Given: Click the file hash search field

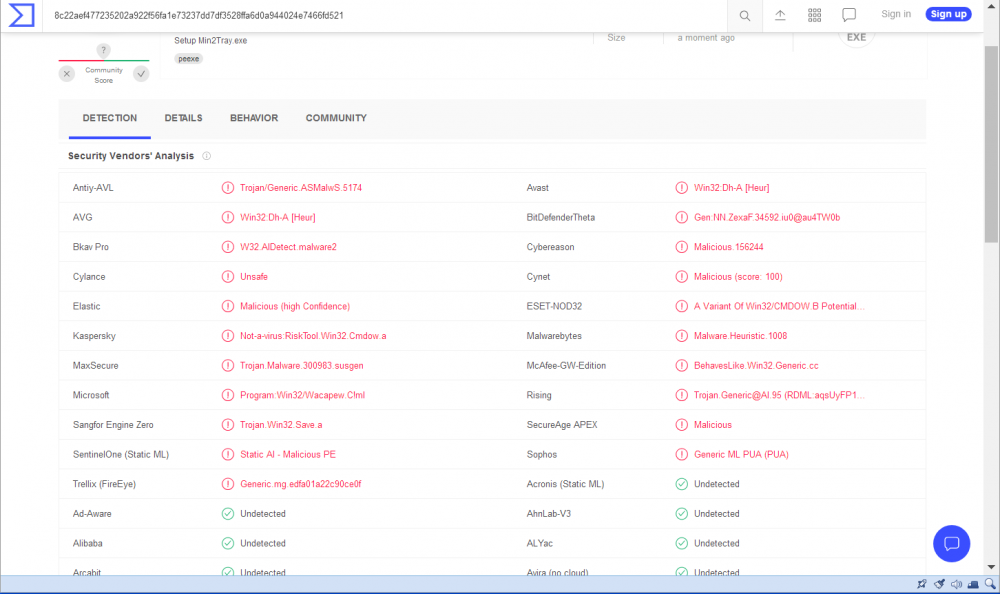Looking at the screenshot, I should coord(380,15).
